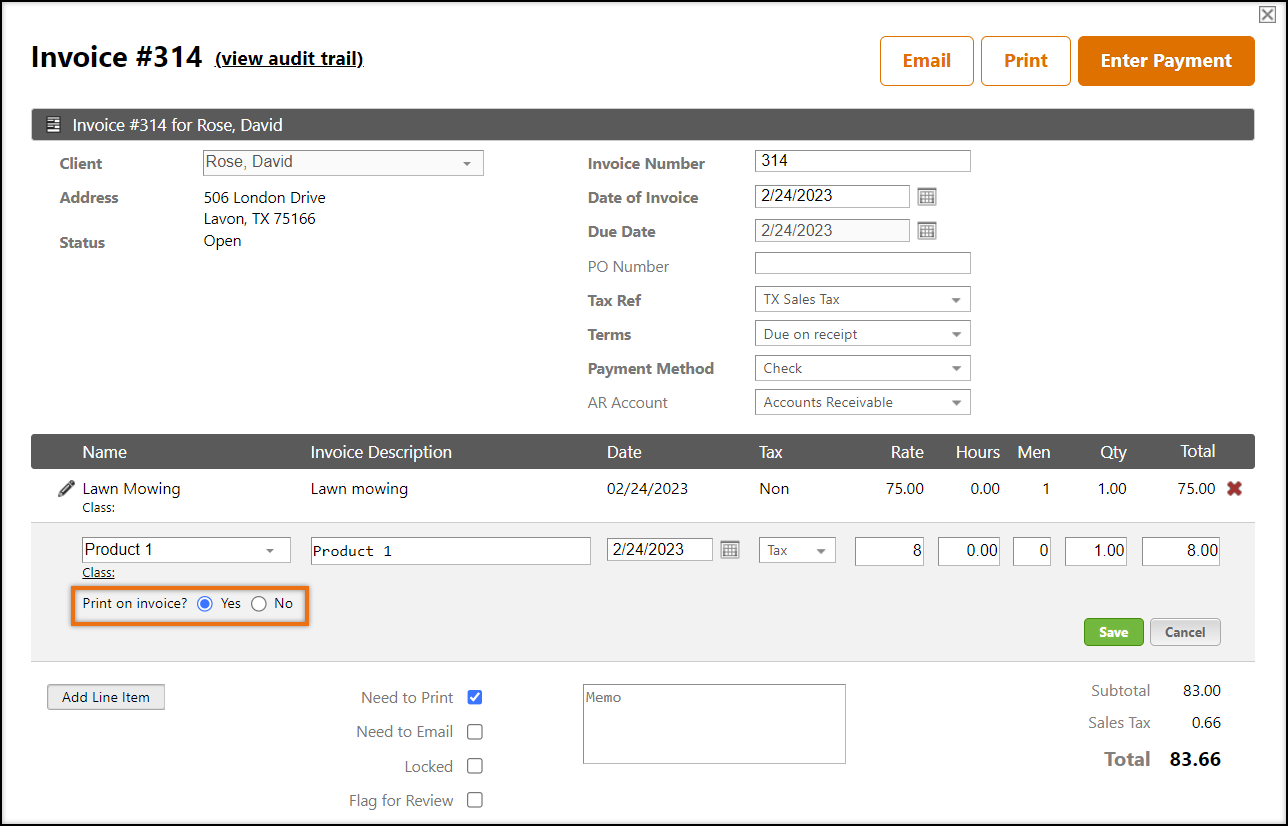
Task: Open calendar icon next to line item date
Action: [730, 550]
